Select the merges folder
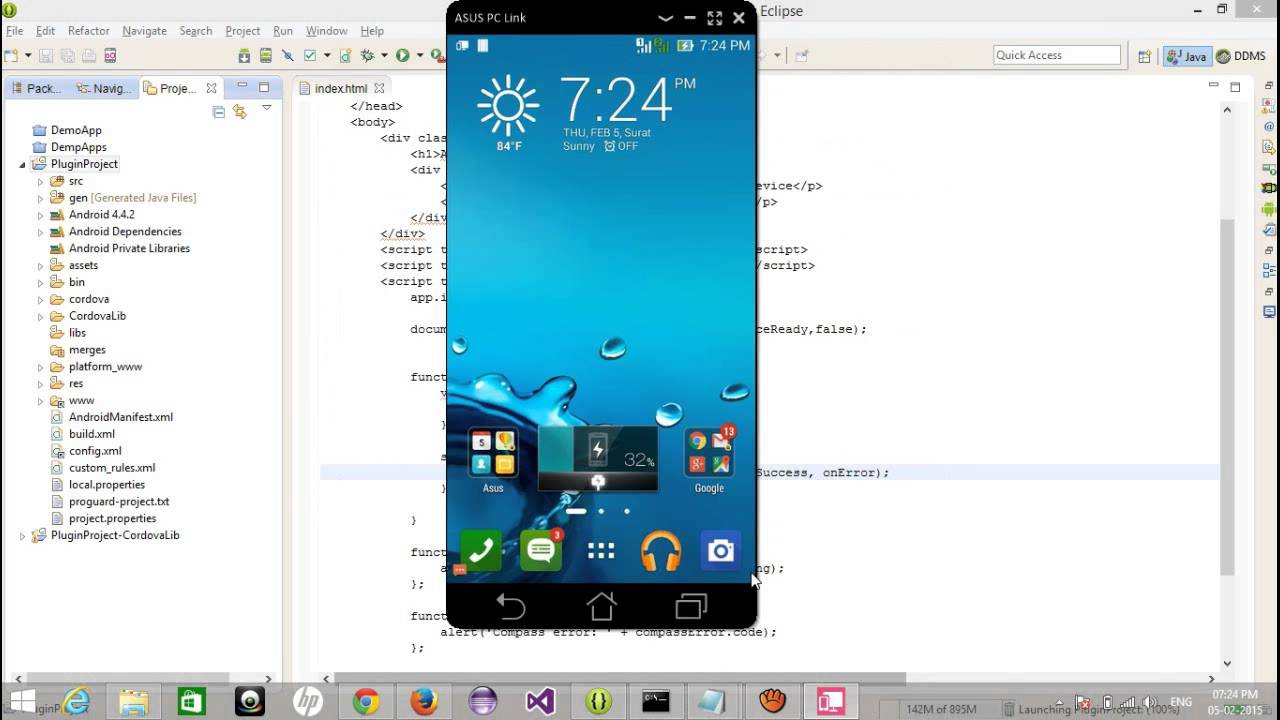The height and width of the screenshot is (720, 1280). coord(87,350)
